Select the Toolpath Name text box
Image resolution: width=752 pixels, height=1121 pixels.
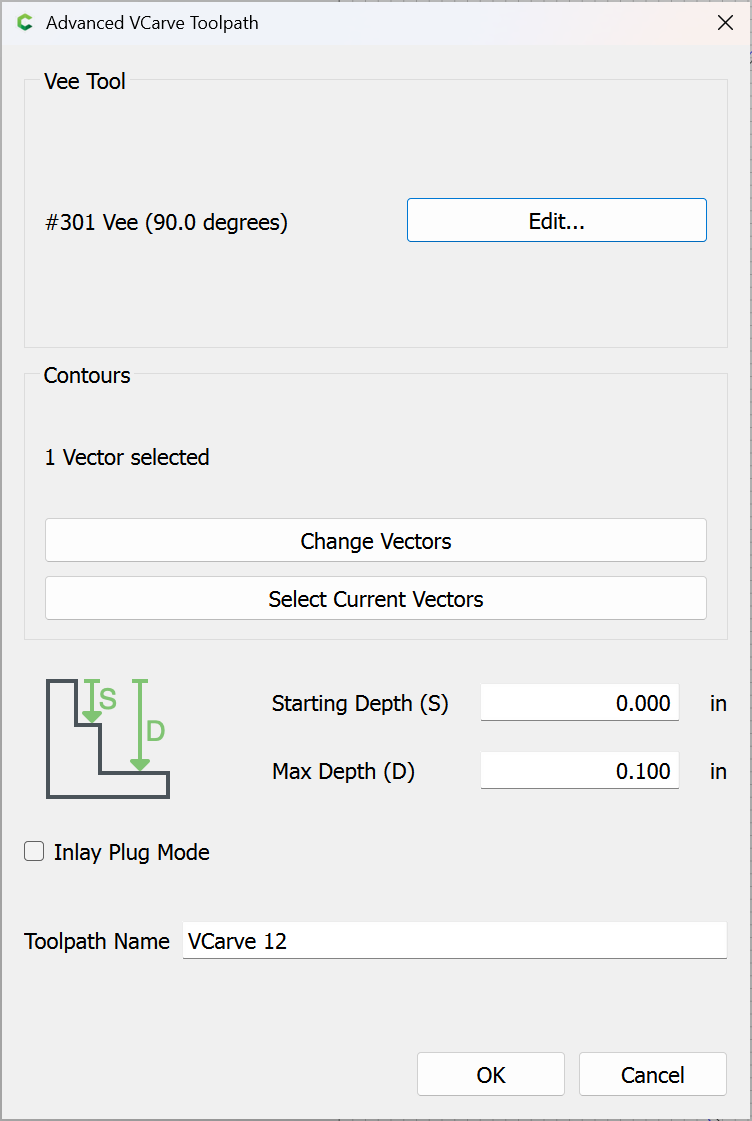454,941
